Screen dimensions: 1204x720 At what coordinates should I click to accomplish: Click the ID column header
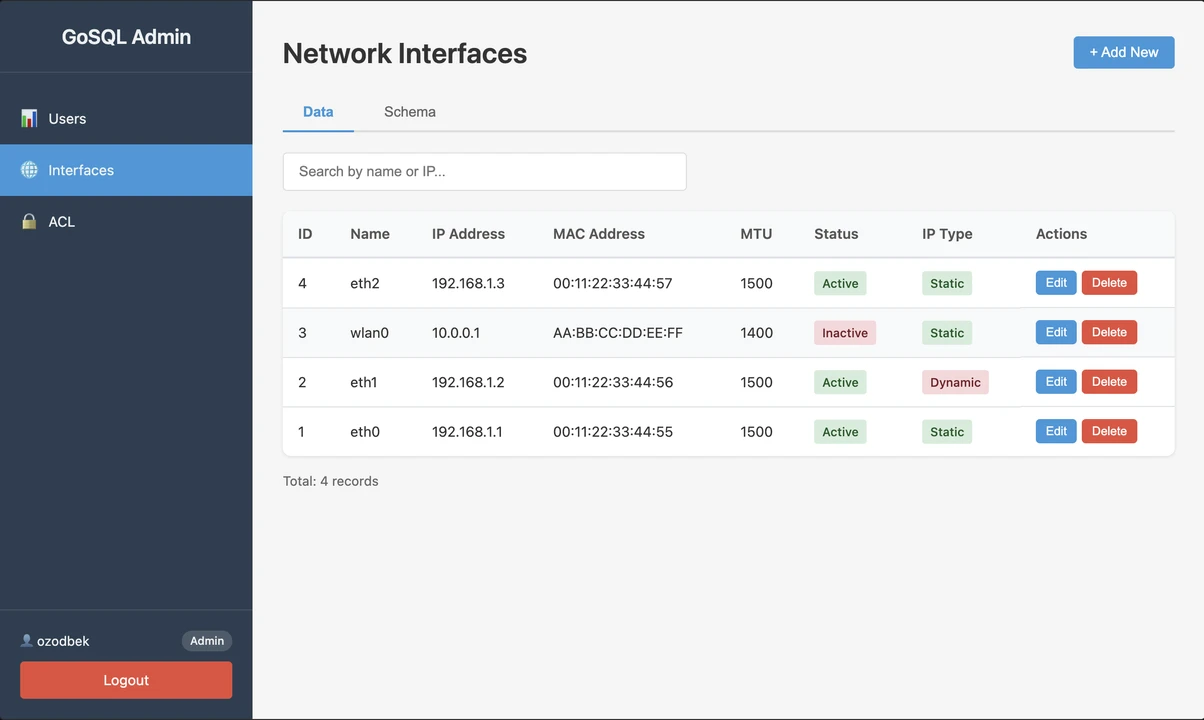305,234
